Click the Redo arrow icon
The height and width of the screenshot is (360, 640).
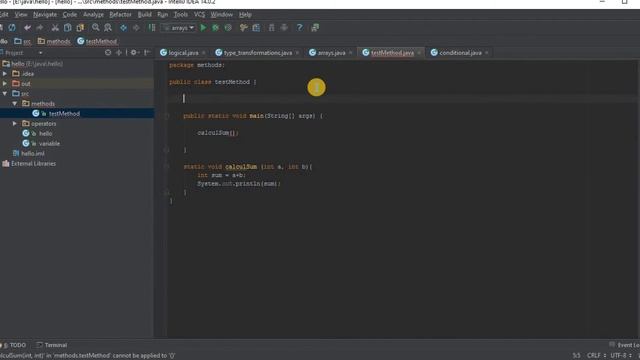[40, 28]
